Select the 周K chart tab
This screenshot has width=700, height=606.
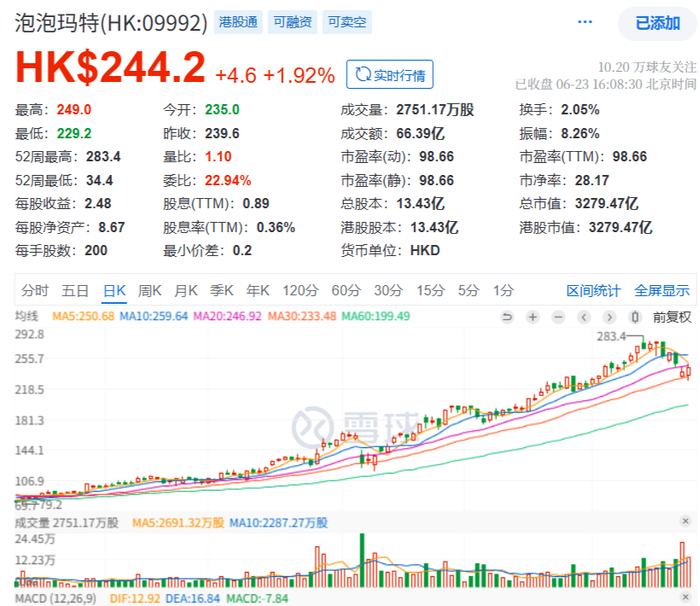tap(150, 291)
